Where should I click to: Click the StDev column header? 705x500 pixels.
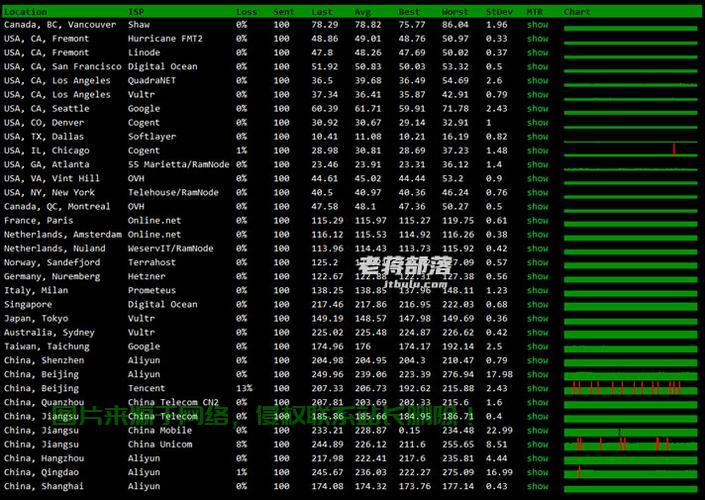499,12
